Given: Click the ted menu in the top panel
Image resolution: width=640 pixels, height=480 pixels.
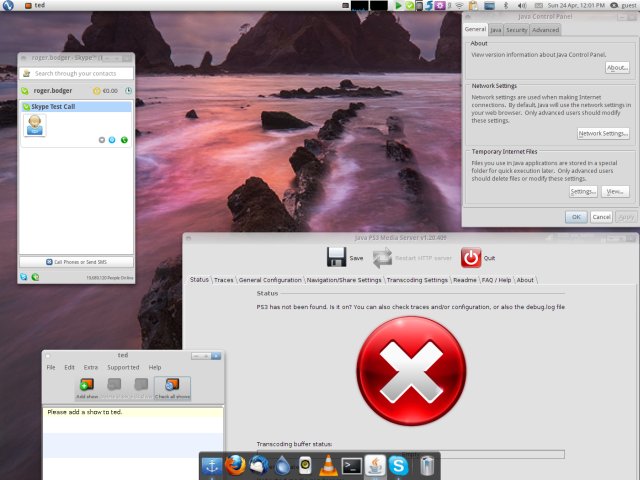Looking at the screenshot, I should coord(35,5).
